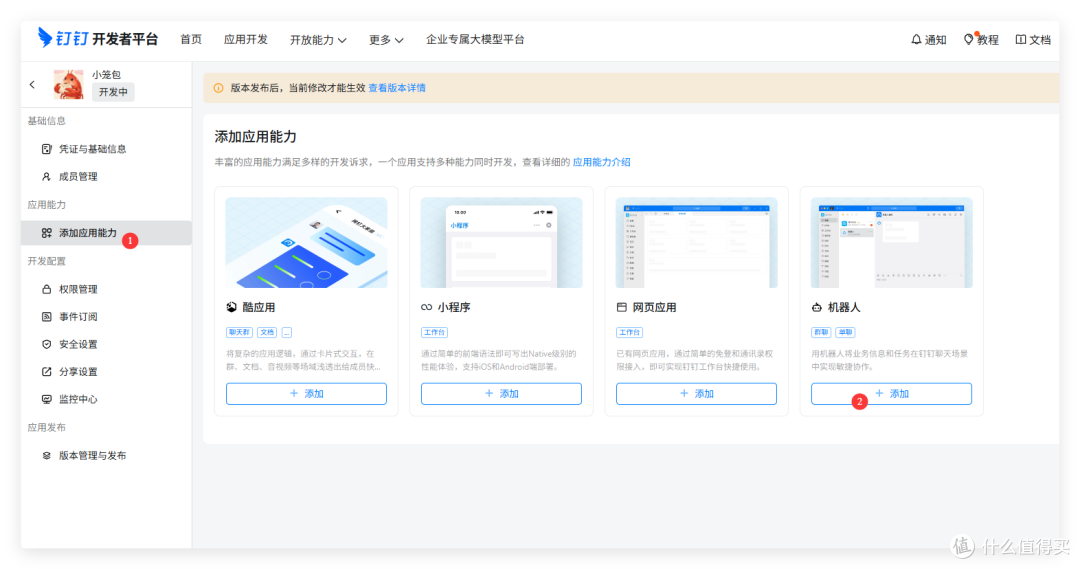Click the 工作台 tag on 小程序 card
Viewport: 1080px width, 569px height.
(x=435, y=333)
